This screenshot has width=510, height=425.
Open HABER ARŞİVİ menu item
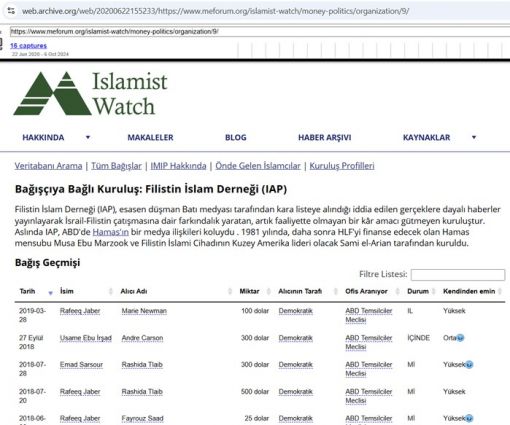click(325, 137)
